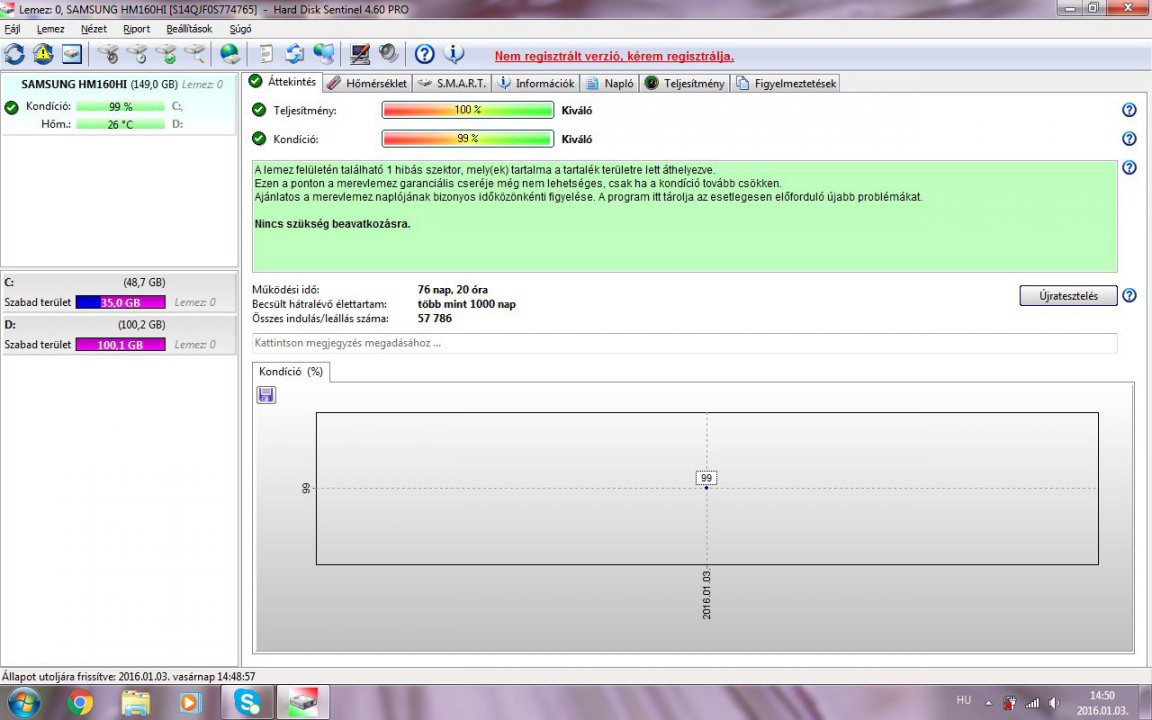
Task: Switch to the Napló tab
Action: pyautogui.click(x=609, y=83)
